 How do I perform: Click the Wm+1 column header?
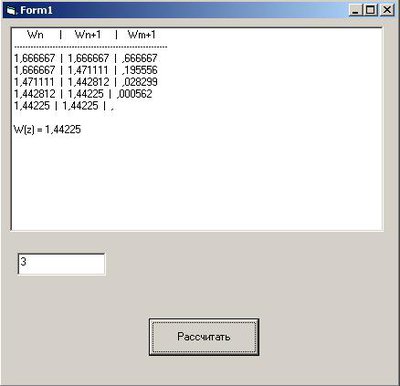(x=142, y=34)
